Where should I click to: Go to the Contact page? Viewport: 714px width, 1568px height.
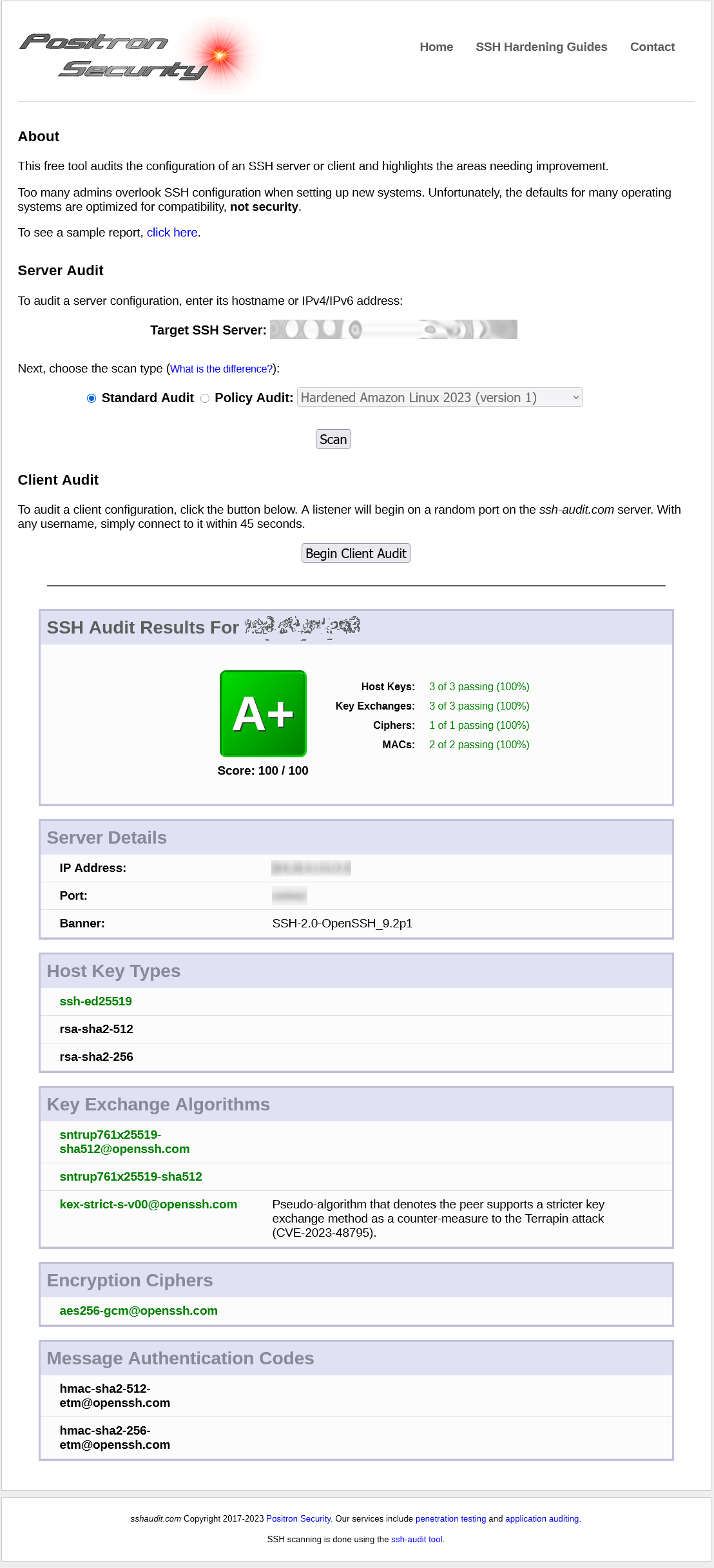click(x=652, y=47)
